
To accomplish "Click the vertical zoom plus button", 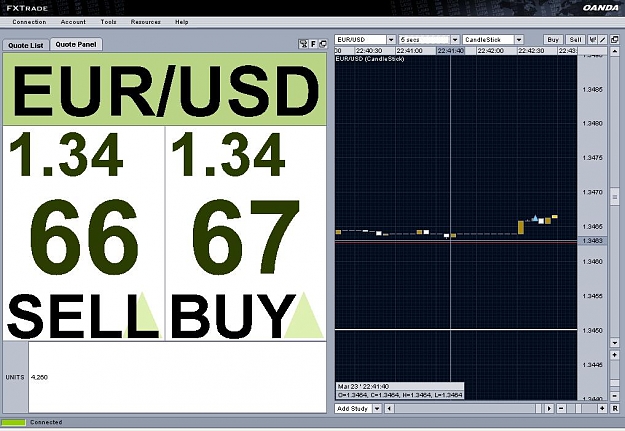I will (615, 354).
